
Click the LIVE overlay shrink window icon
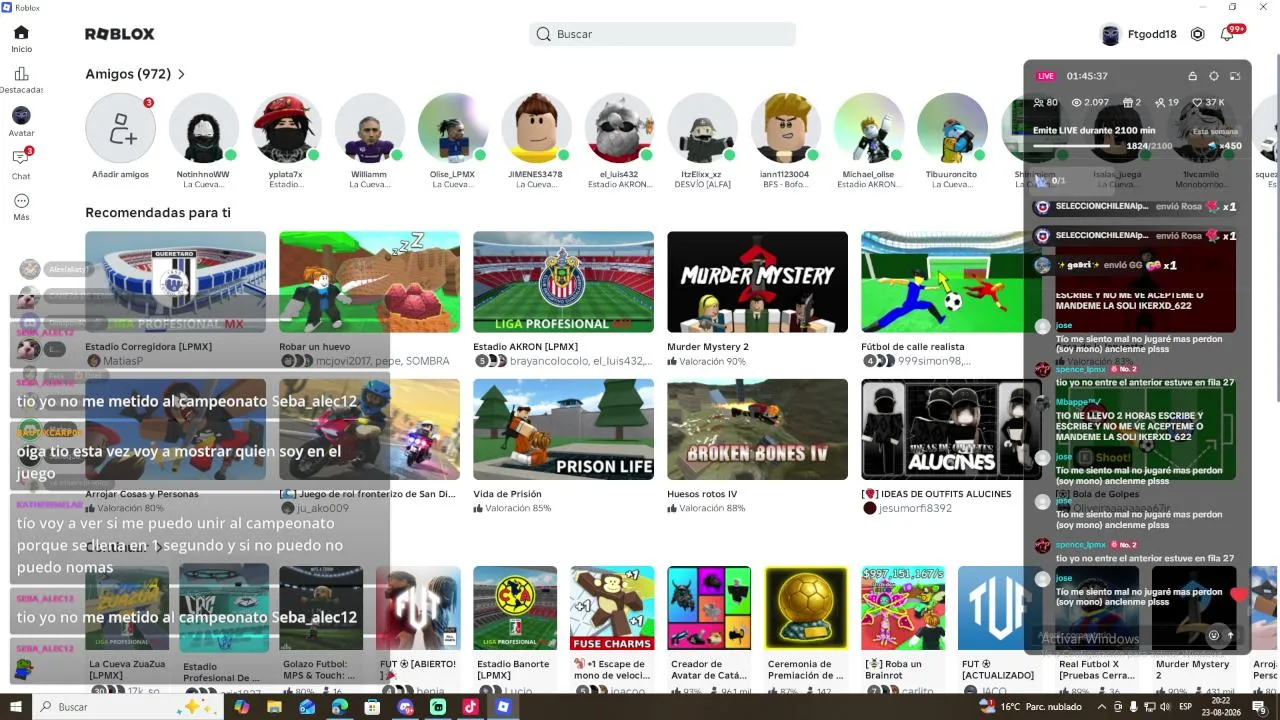(1235, 76)
